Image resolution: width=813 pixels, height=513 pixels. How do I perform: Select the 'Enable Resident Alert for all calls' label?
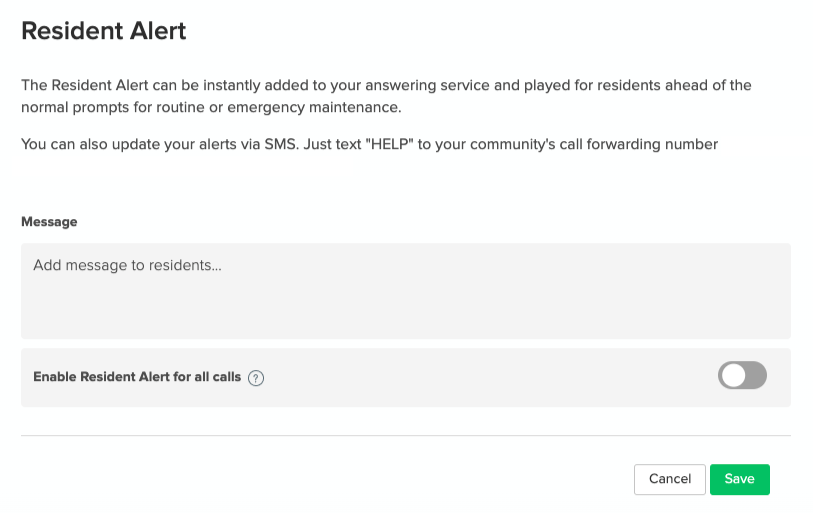click(137, 377)
